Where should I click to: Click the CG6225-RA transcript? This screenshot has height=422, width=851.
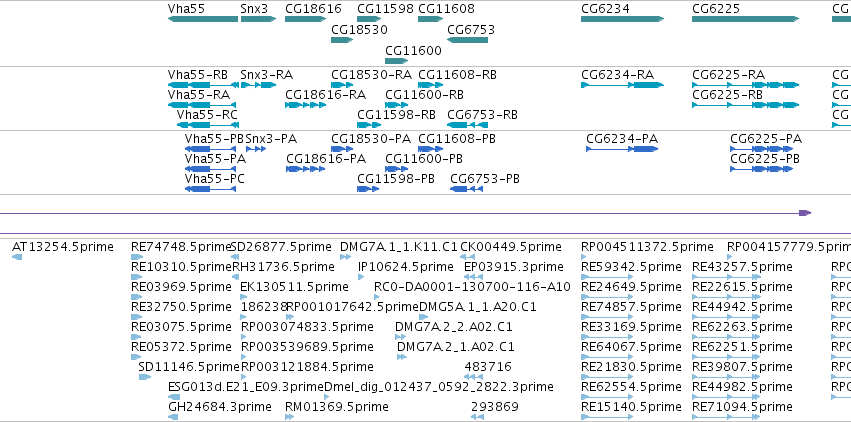pyautogui.click(x=746, y=85)
